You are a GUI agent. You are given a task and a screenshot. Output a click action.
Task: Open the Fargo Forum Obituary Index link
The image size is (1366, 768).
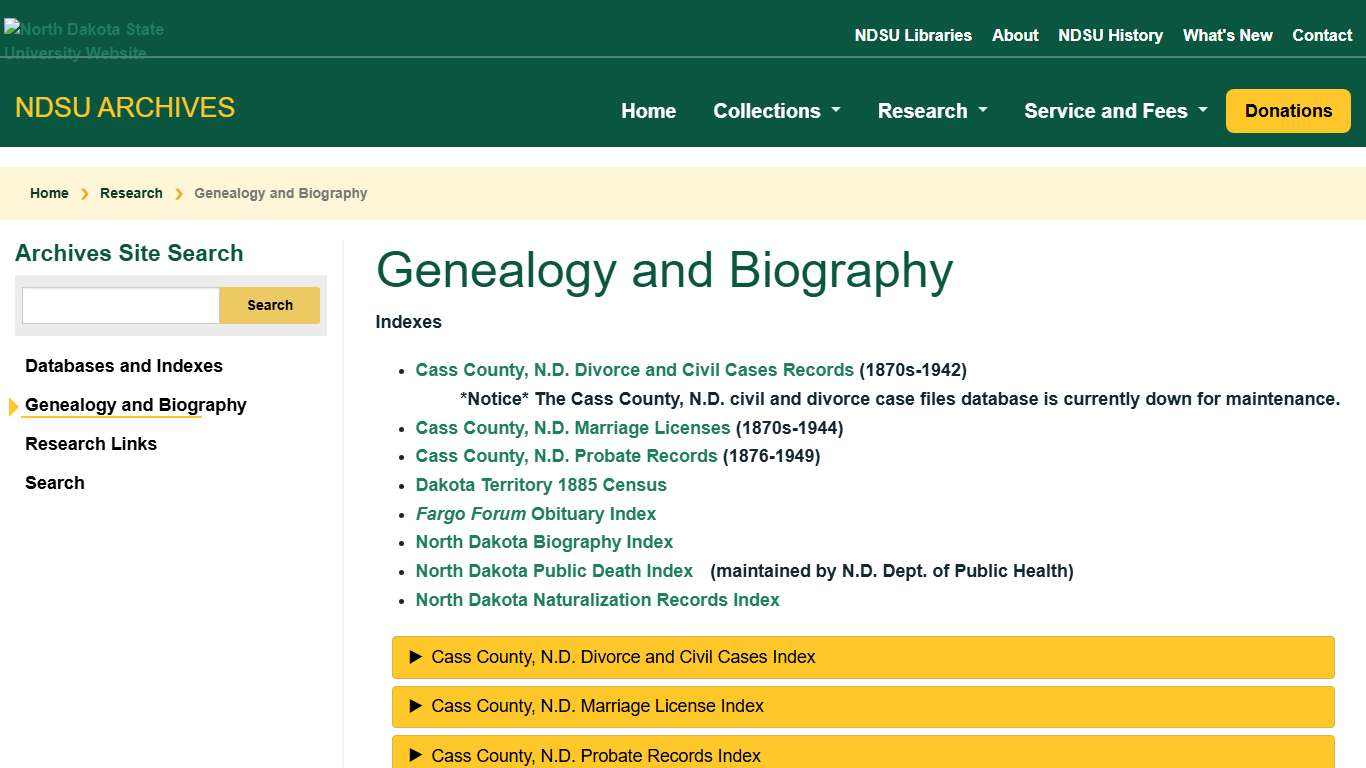pyautogui.click(x=535, y=513)
